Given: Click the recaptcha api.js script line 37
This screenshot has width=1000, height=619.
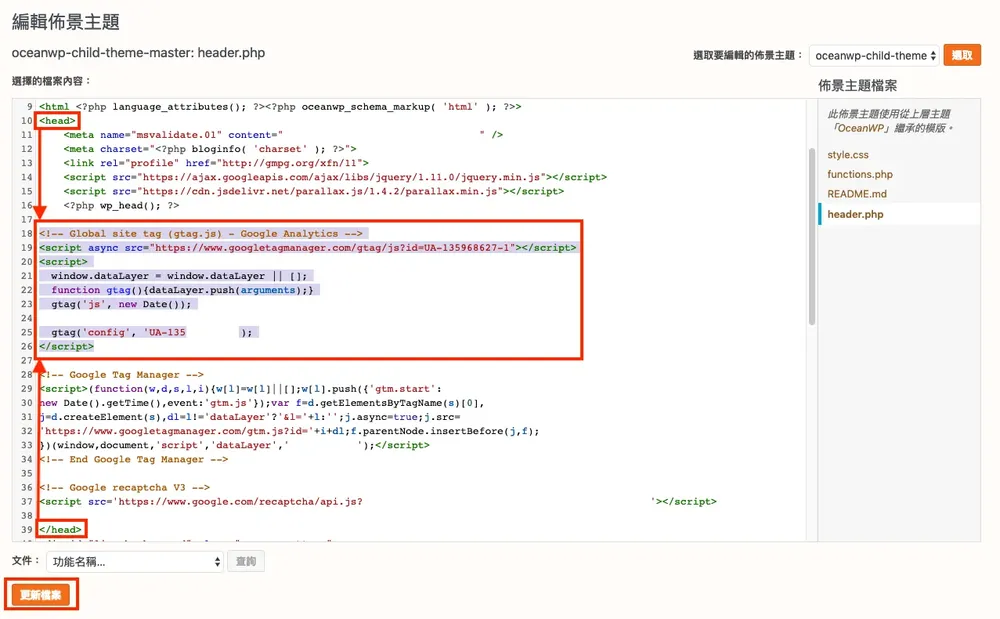Looking at the screenshot, I should pyautogui.click(x=378, y=502).
